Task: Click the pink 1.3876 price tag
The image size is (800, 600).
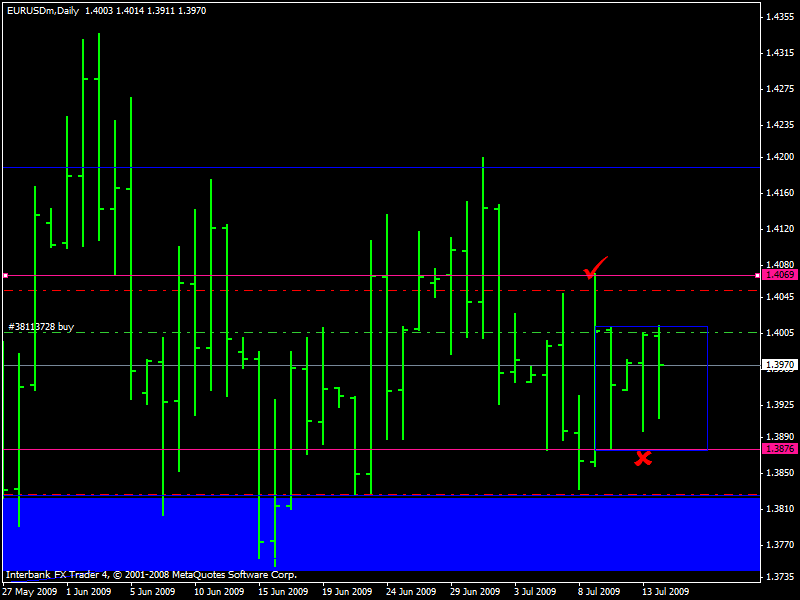Action: (x=779, y=449)
